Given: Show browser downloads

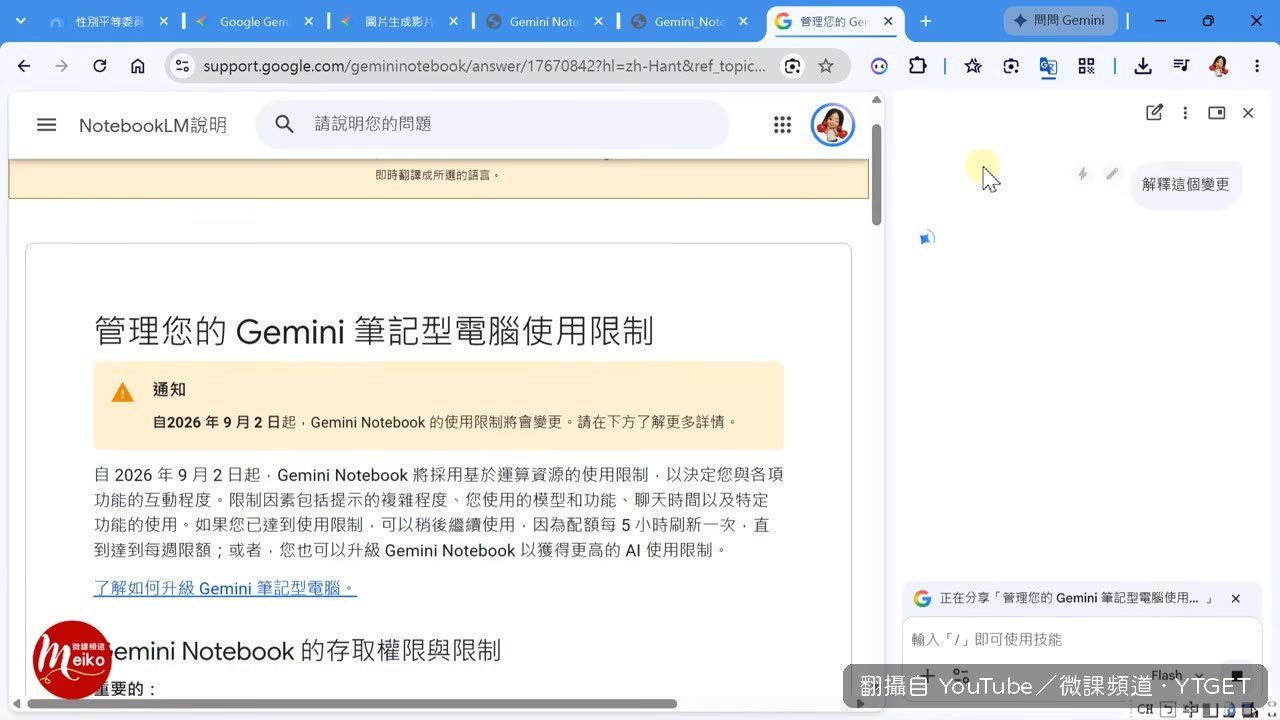Looking at the screenshot, I should (x=1143, y=66).
